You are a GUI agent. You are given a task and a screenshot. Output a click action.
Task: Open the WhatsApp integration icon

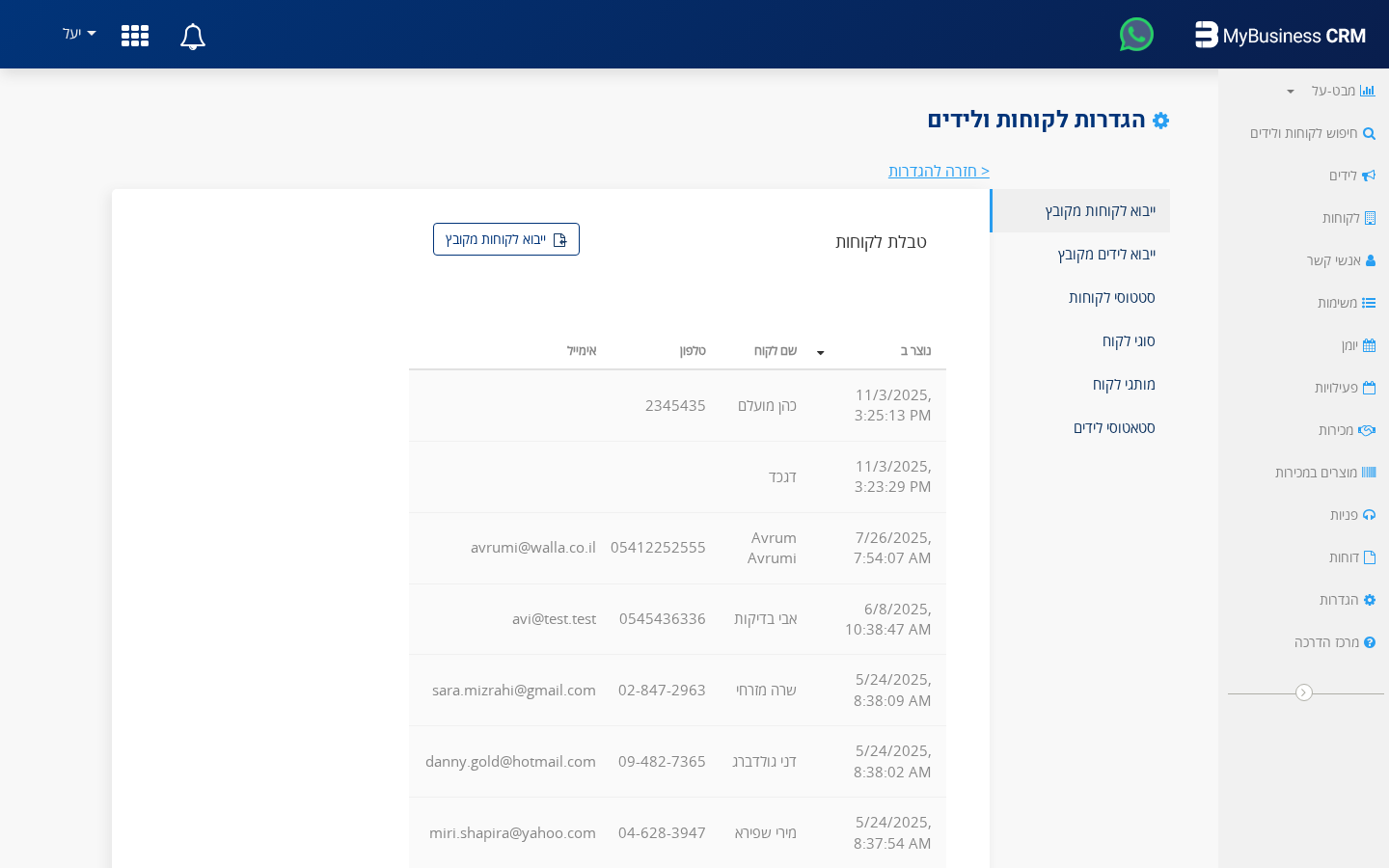(x=1136, y=34)
